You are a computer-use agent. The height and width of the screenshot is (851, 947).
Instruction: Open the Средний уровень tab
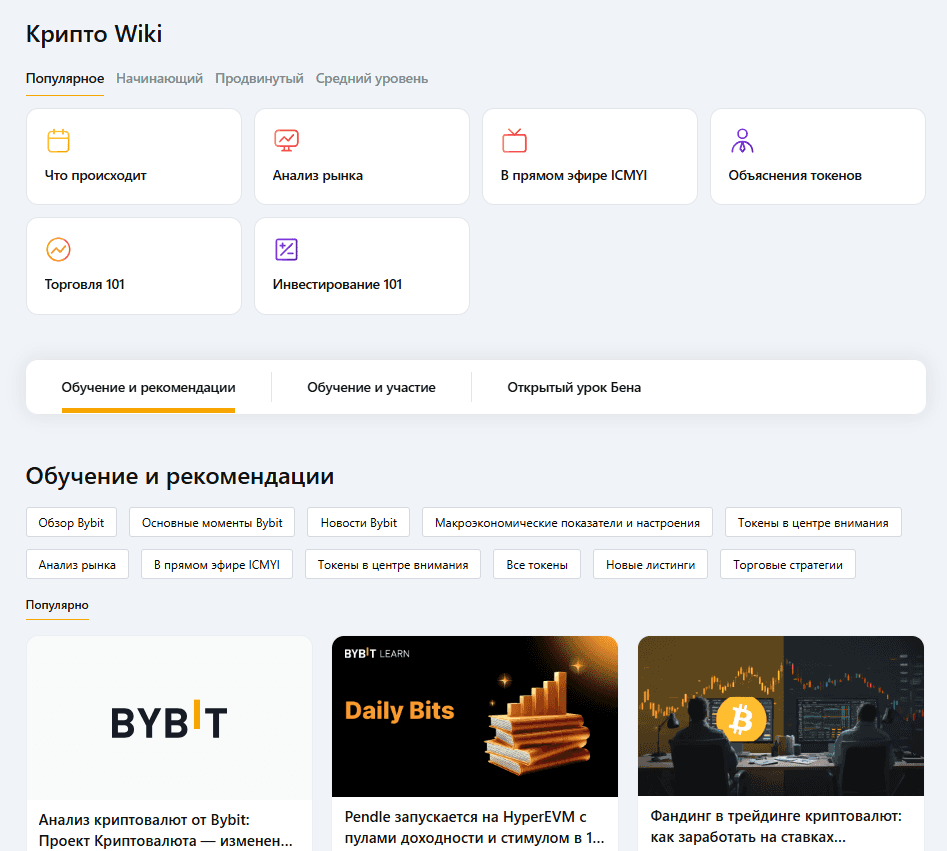tap(371, 79)
